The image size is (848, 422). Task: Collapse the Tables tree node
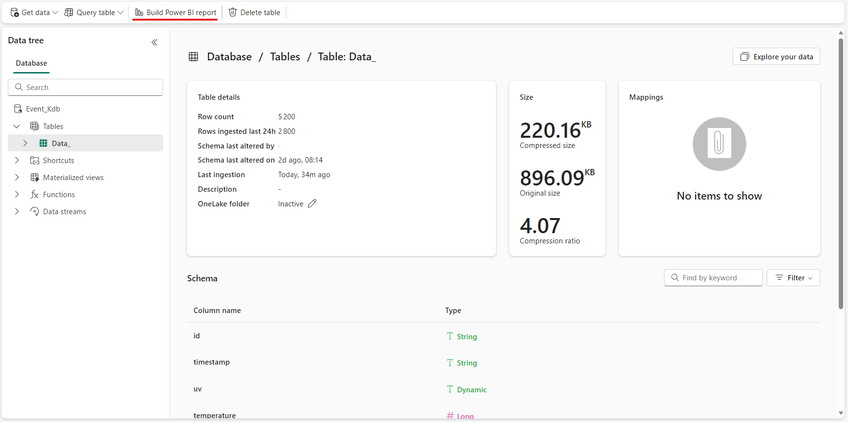pos(17,126)
